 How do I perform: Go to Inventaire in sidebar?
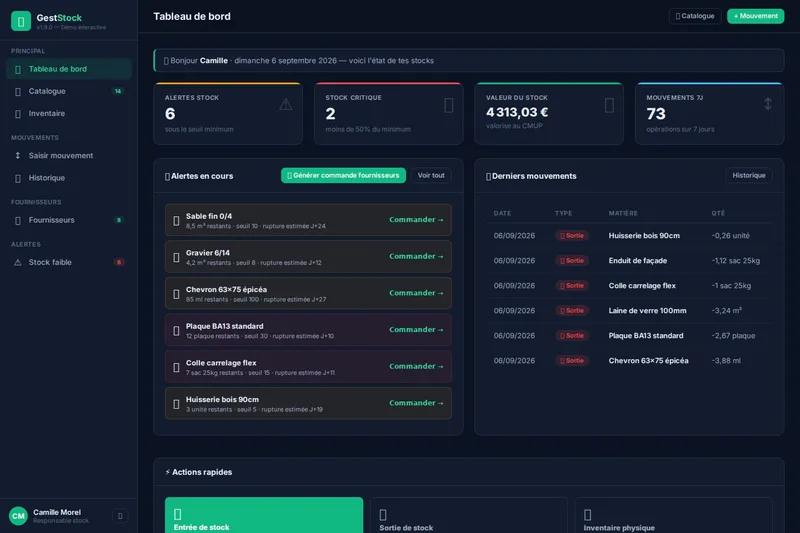[68, 114]
